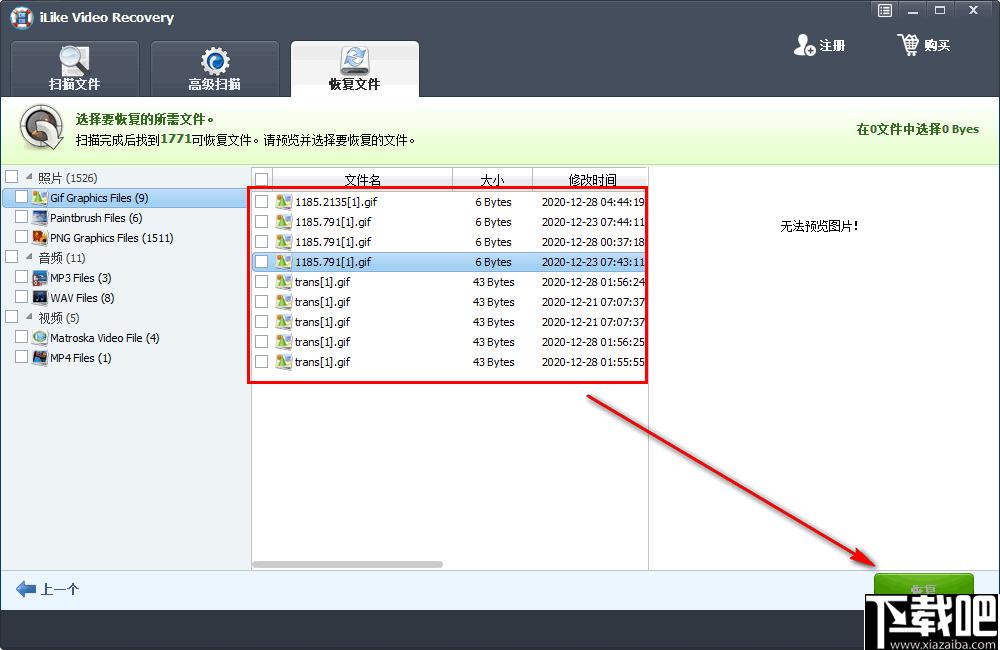
Task: Collapse the 音频 category tree
Action: (x=29, y=256)
